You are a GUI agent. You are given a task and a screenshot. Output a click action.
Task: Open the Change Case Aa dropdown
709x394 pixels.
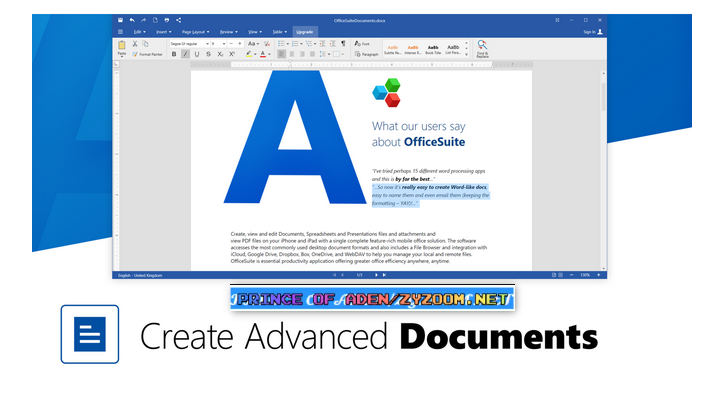coord(253,44)
